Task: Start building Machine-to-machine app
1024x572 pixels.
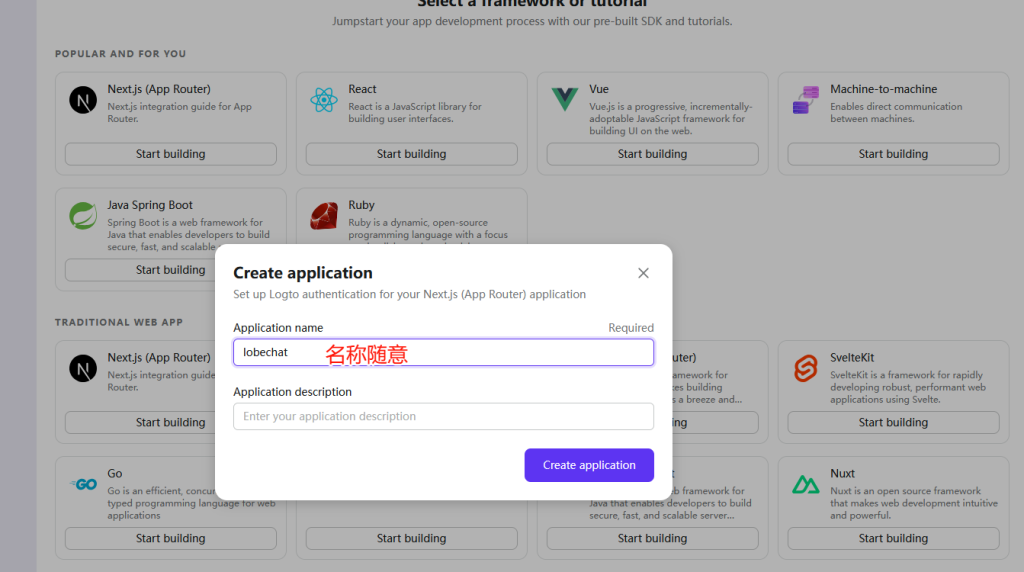Action: 893,154
